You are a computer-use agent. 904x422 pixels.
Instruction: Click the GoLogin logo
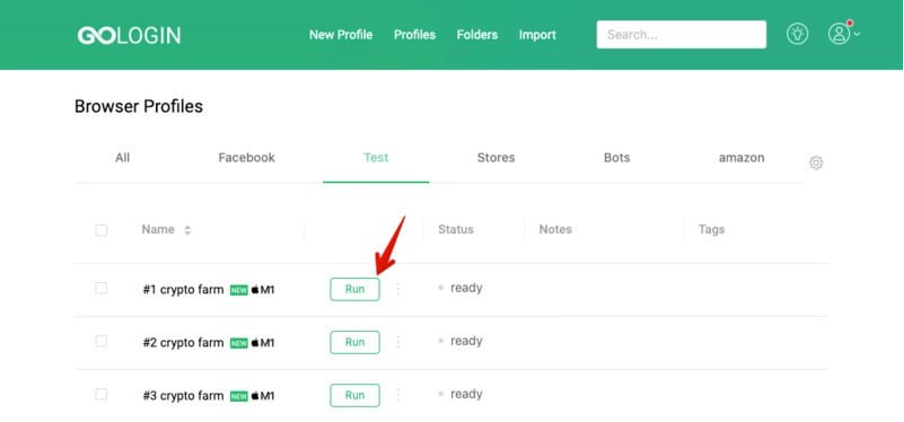pos(129,35)
